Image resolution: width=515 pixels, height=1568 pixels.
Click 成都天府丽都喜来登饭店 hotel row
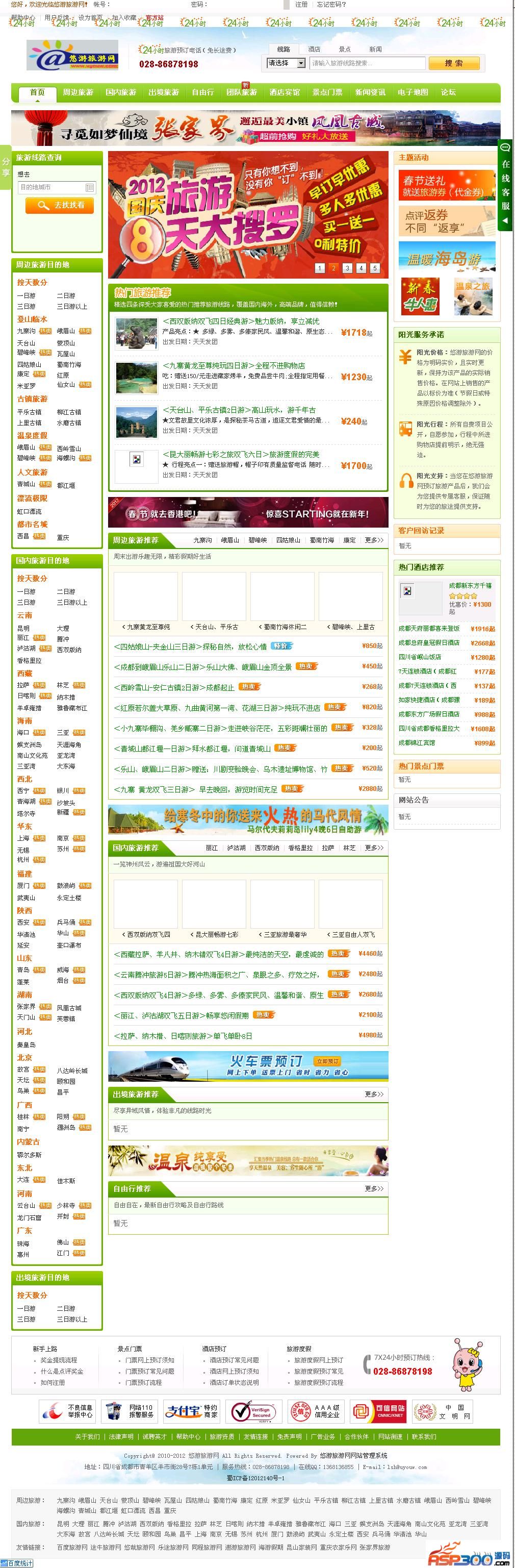point(447,628)
